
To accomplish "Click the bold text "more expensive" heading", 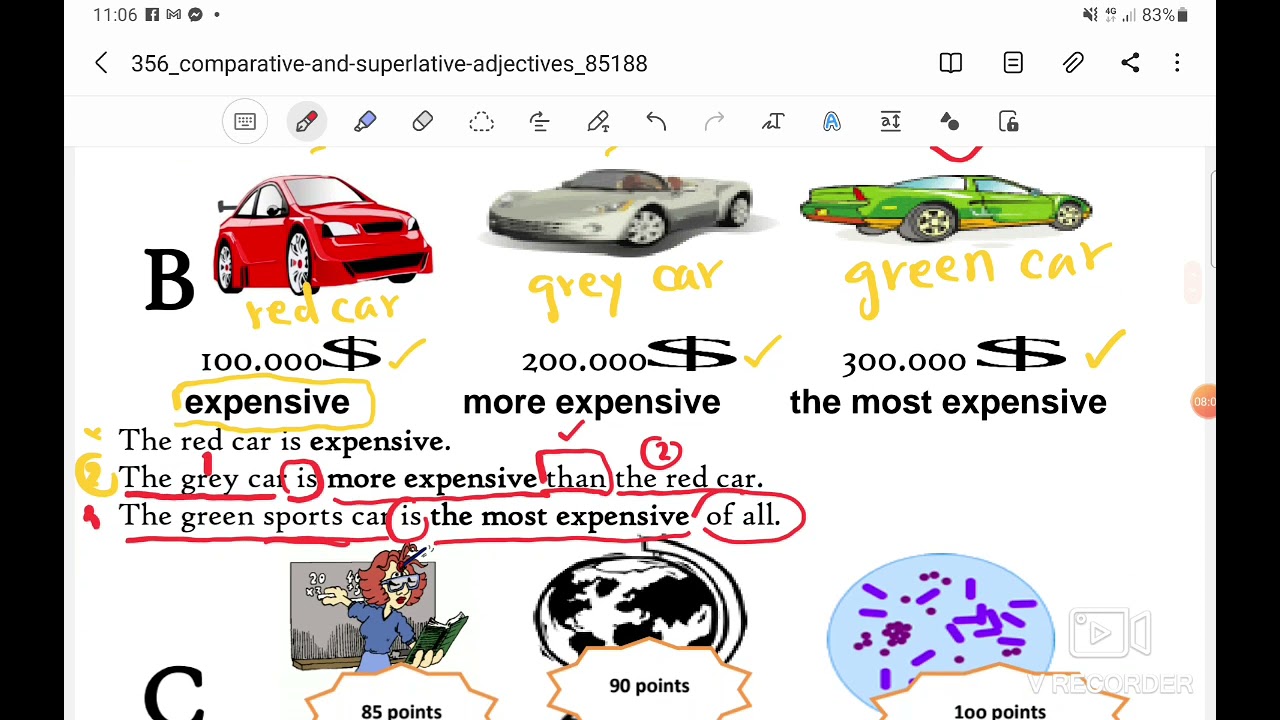I will click(x=591, y=402).
